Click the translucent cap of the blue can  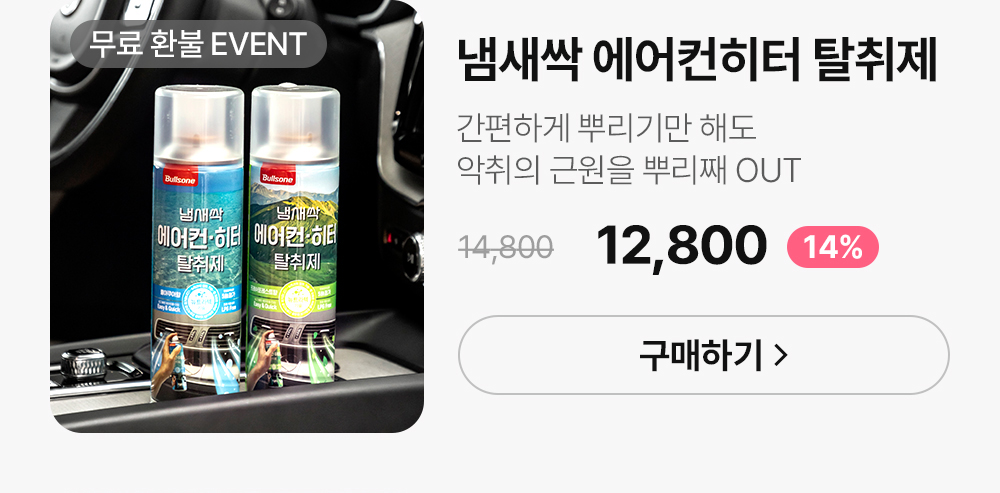pyautogui.click(x=199, y=122)
